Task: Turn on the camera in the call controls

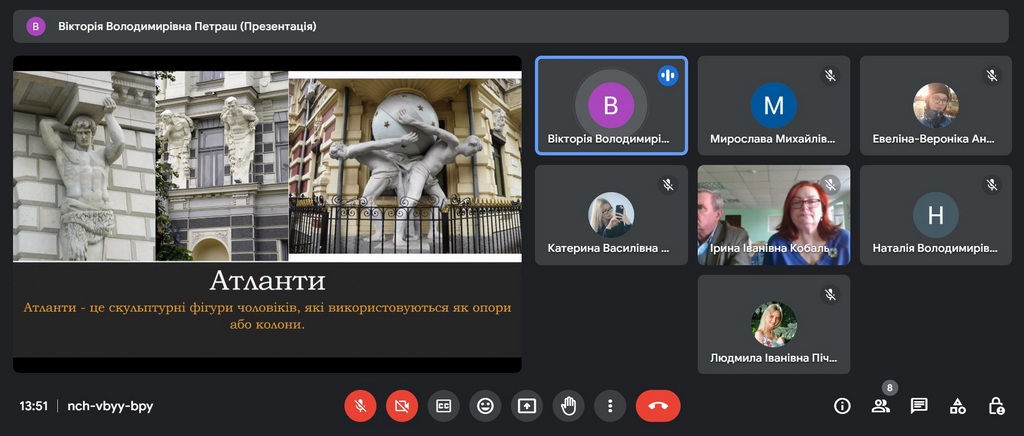Action: pyautogui.click(x=402, y=406)
